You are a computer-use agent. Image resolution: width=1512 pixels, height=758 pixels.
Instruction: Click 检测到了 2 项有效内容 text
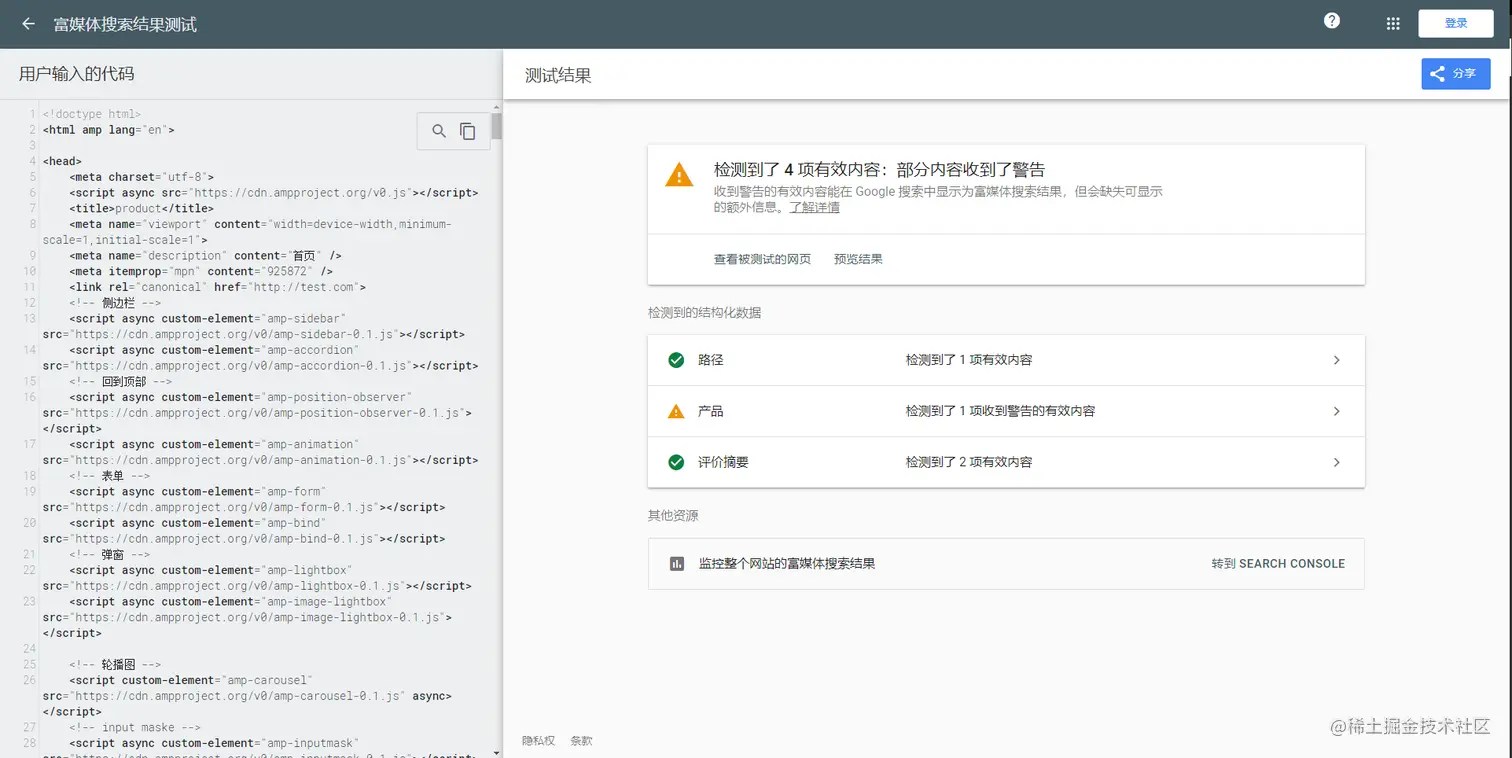point(969,462)
